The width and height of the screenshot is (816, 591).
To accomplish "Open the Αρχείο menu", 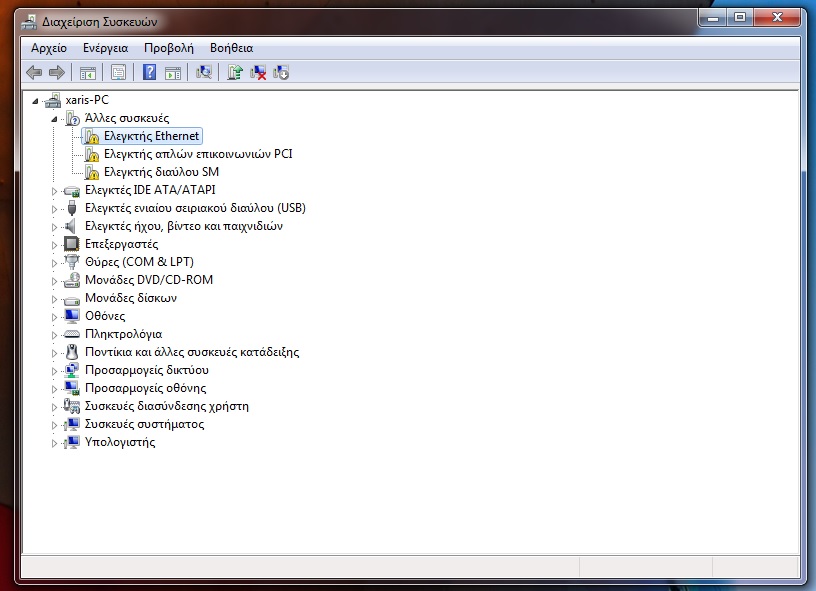I will (x=49, y=48).
